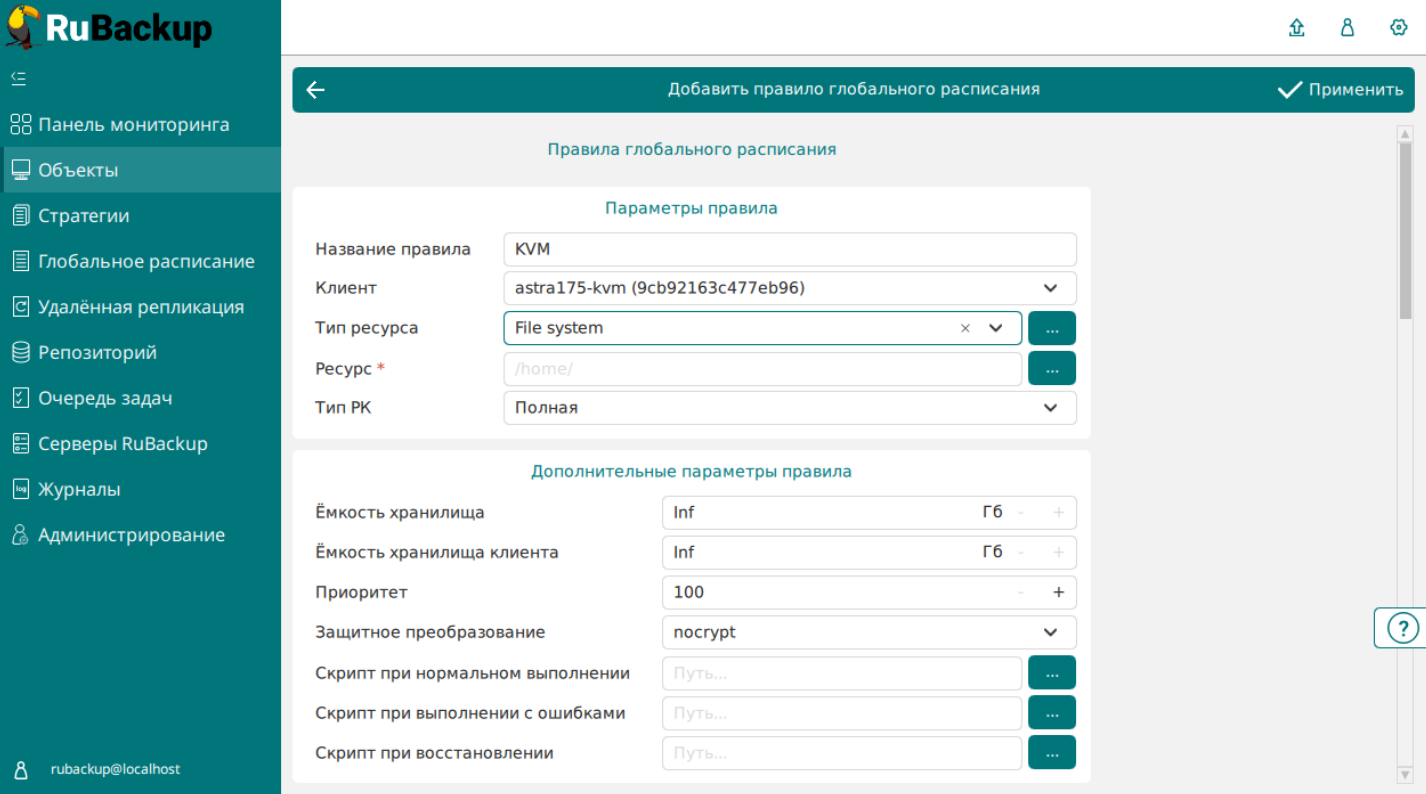The height and width of the screenshot is (794, 1426).
Task: Open Глобальное расписание in sidebar
Action: pos(146,262)
